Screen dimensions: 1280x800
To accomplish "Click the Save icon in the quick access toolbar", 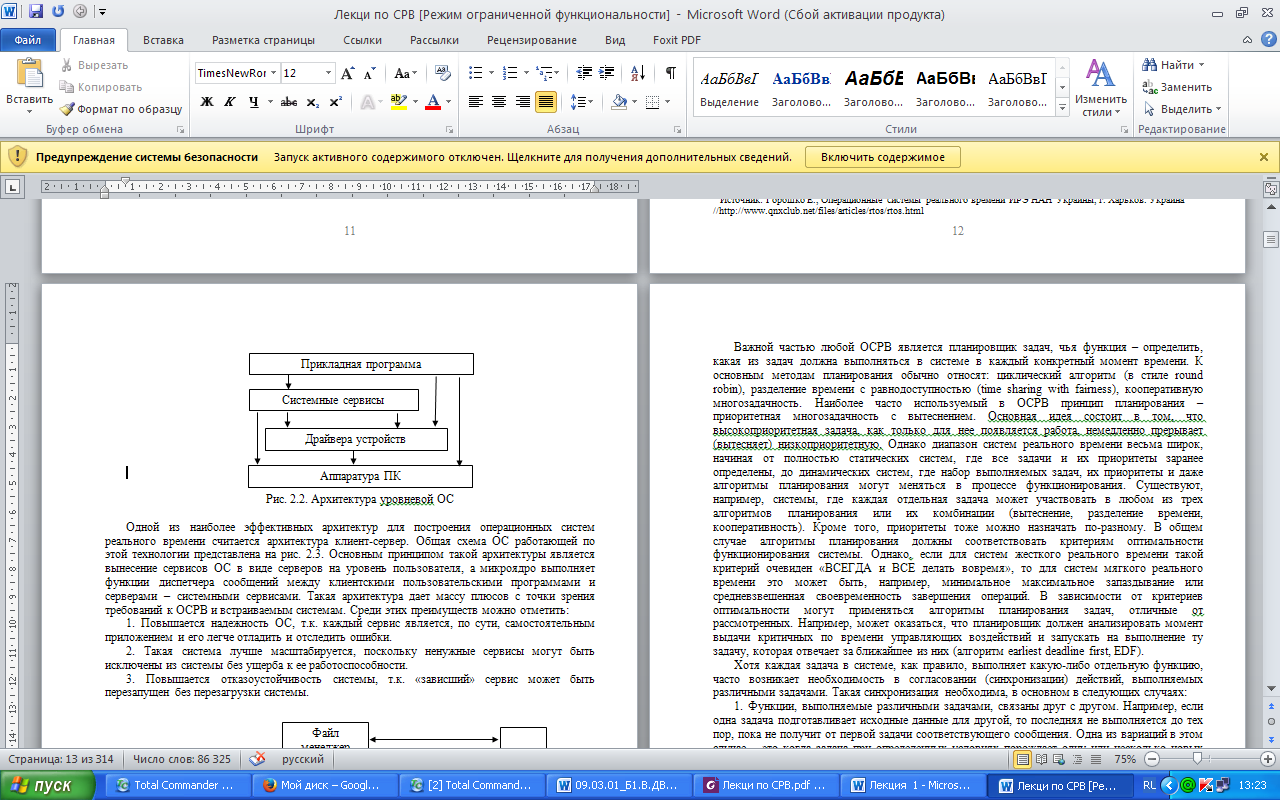I will (36, 12).
